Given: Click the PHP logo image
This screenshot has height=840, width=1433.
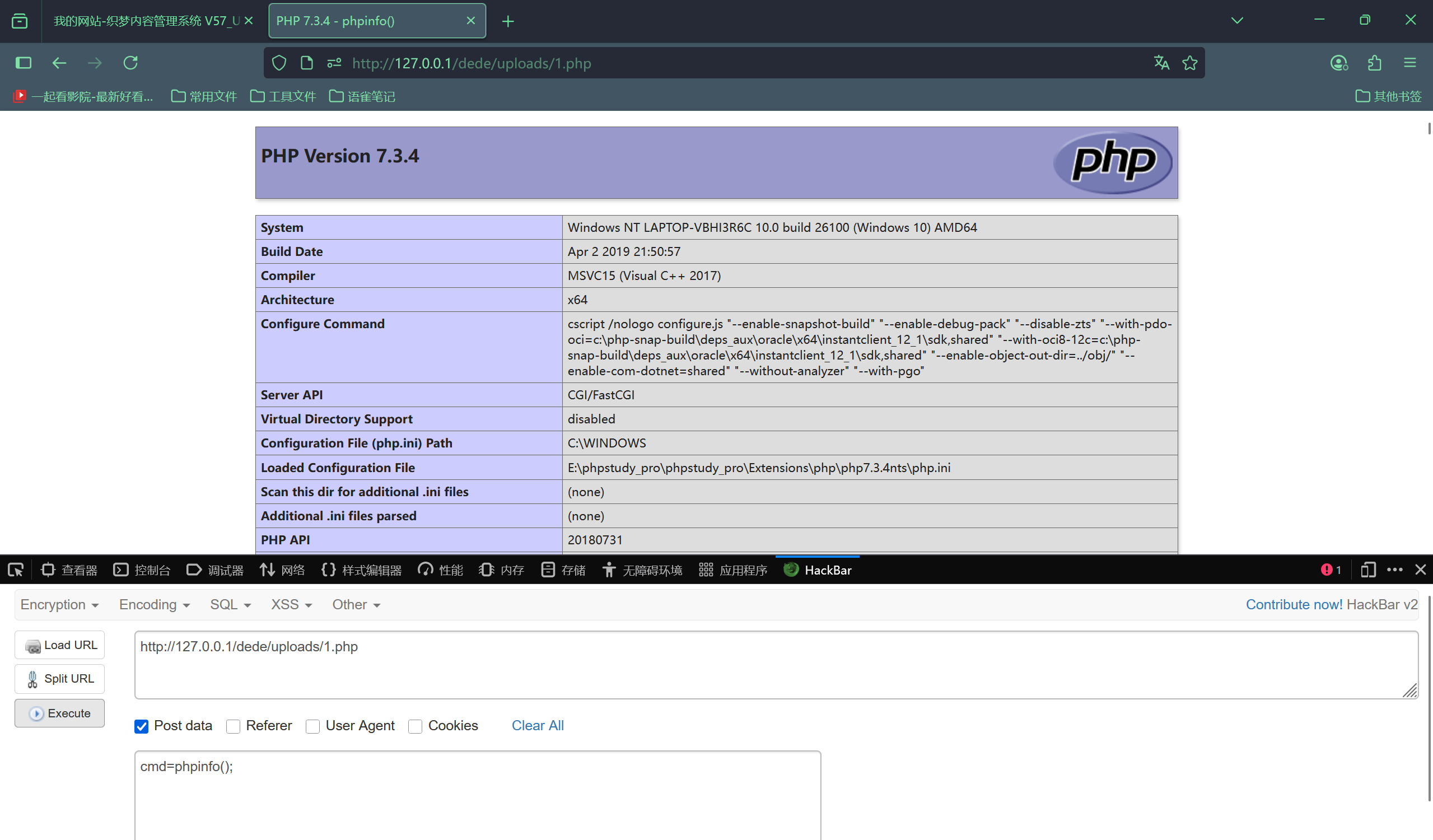Looking at the screenshot, I should pos(1113,162).
